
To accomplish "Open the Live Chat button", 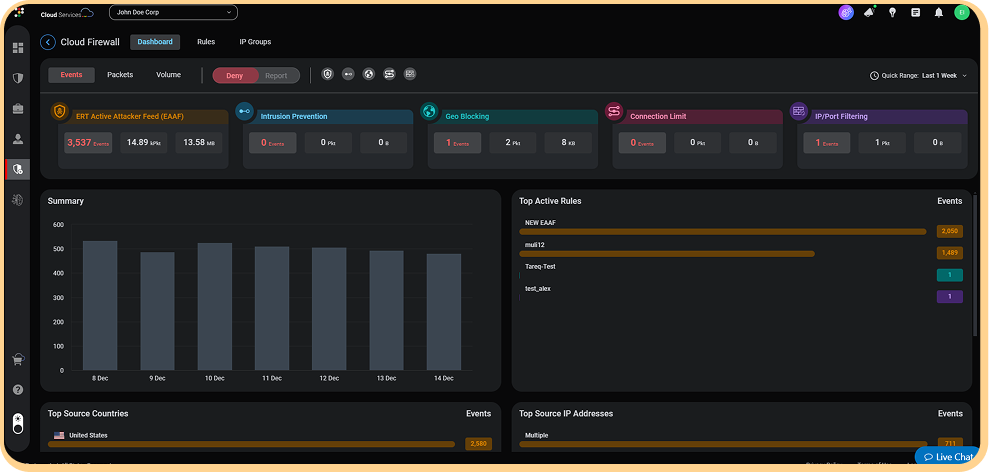I will pos(948,457).
